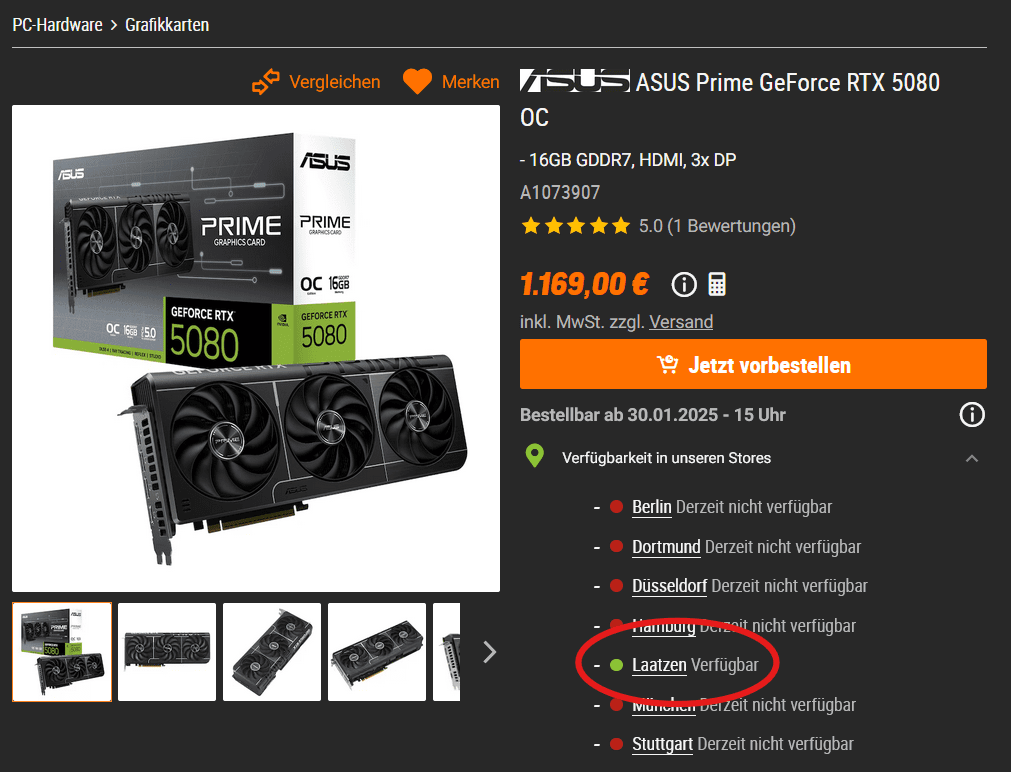Click the info icon beside Bestellbar date
The height and width of the screenshot is (772, 1011).
click(x=972, y=415)
